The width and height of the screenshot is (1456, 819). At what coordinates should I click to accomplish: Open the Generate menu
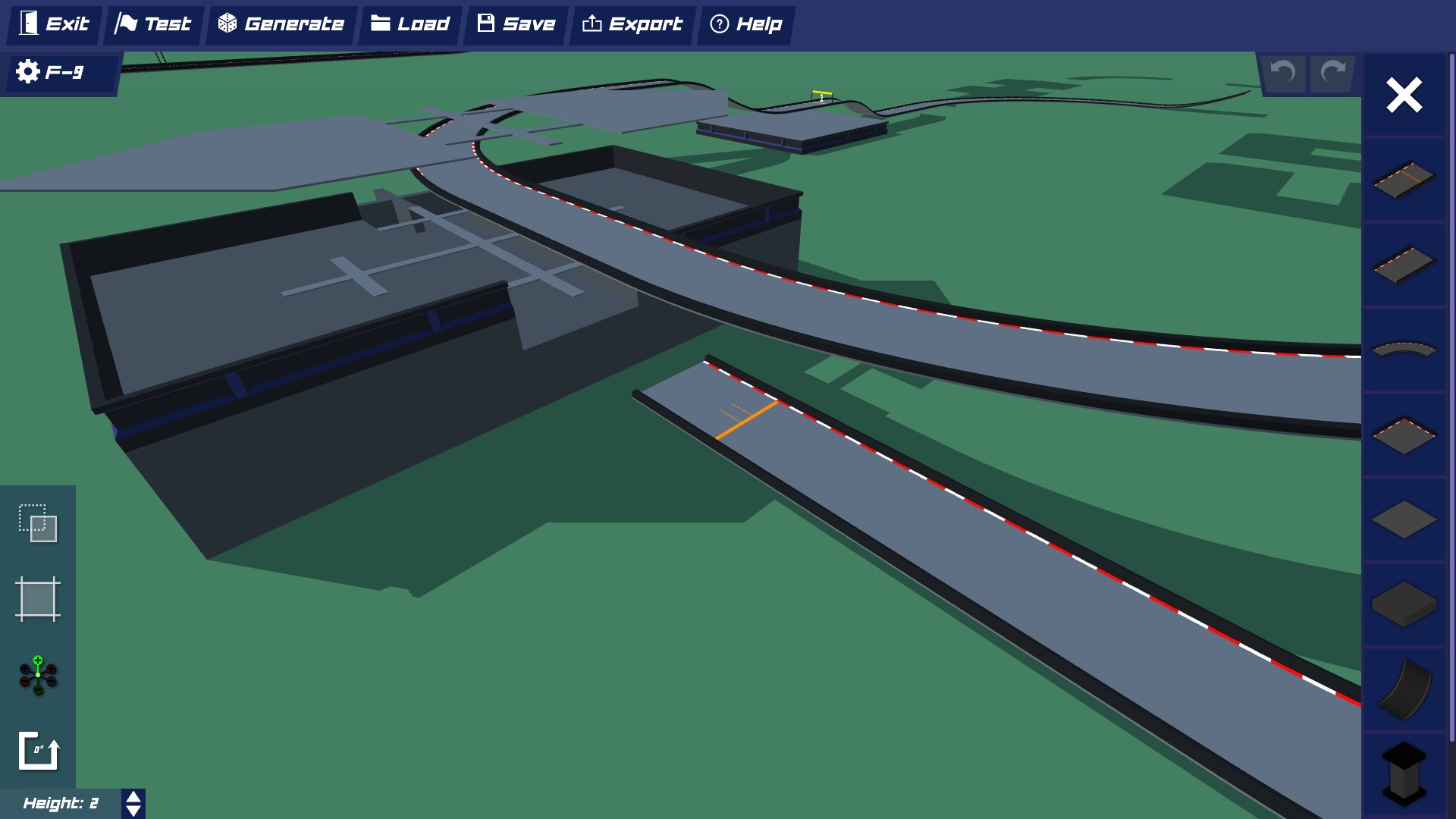281,24
